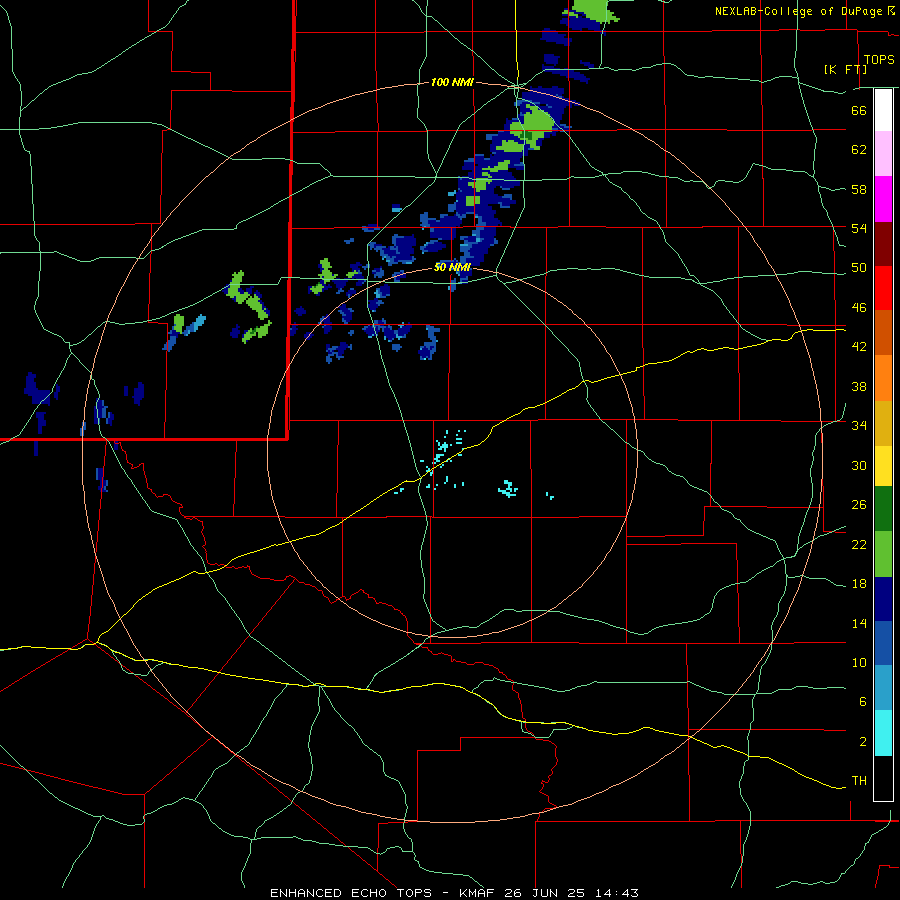This screenshot has height=900, width=900.
Task: Click the 50 NMI range ring label
Action: pos(452,267)
